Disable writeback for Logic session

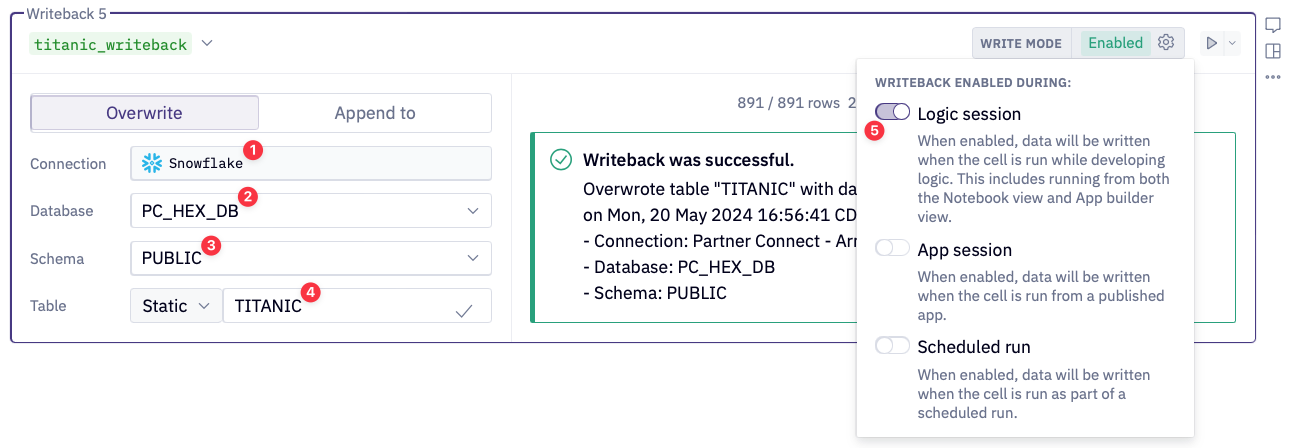click(x=892, y=113)
